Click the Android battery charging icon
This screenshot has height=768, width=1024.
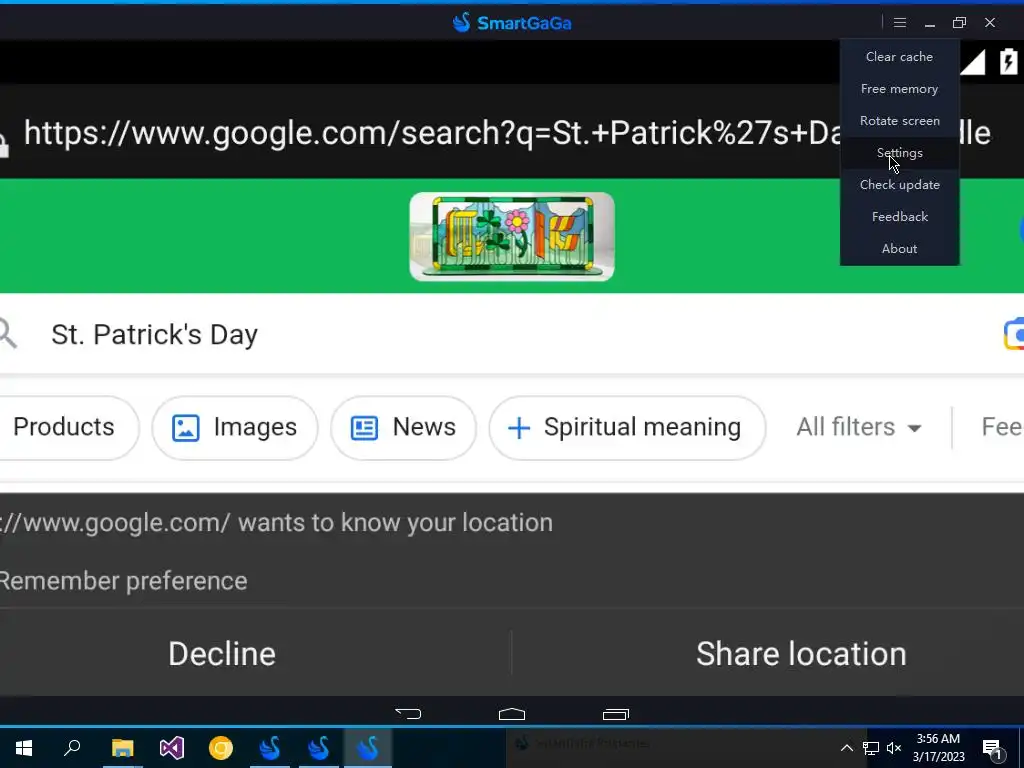1009,61
